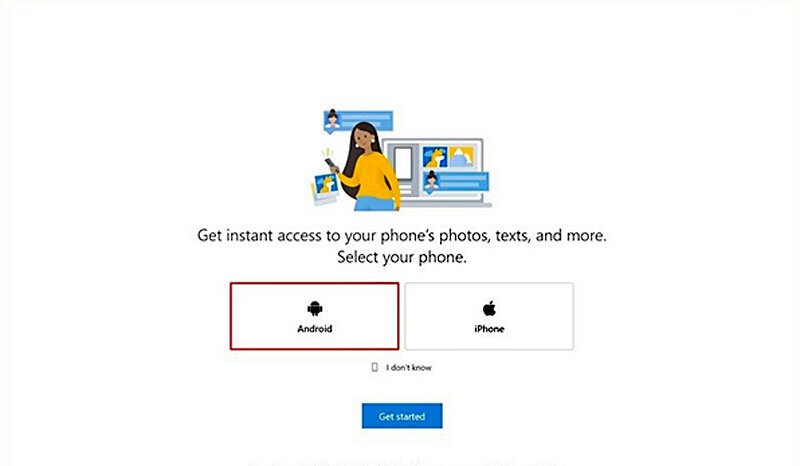Choose the Android phone option

coord(314,316)
